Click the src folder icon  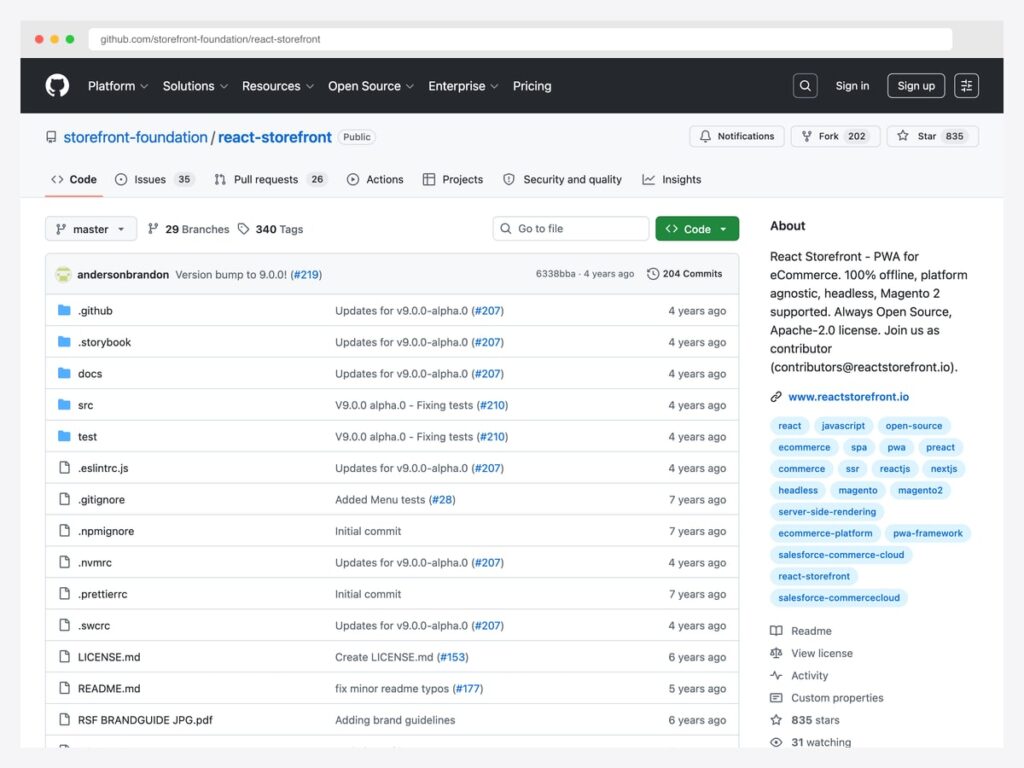tap(64, 405)
